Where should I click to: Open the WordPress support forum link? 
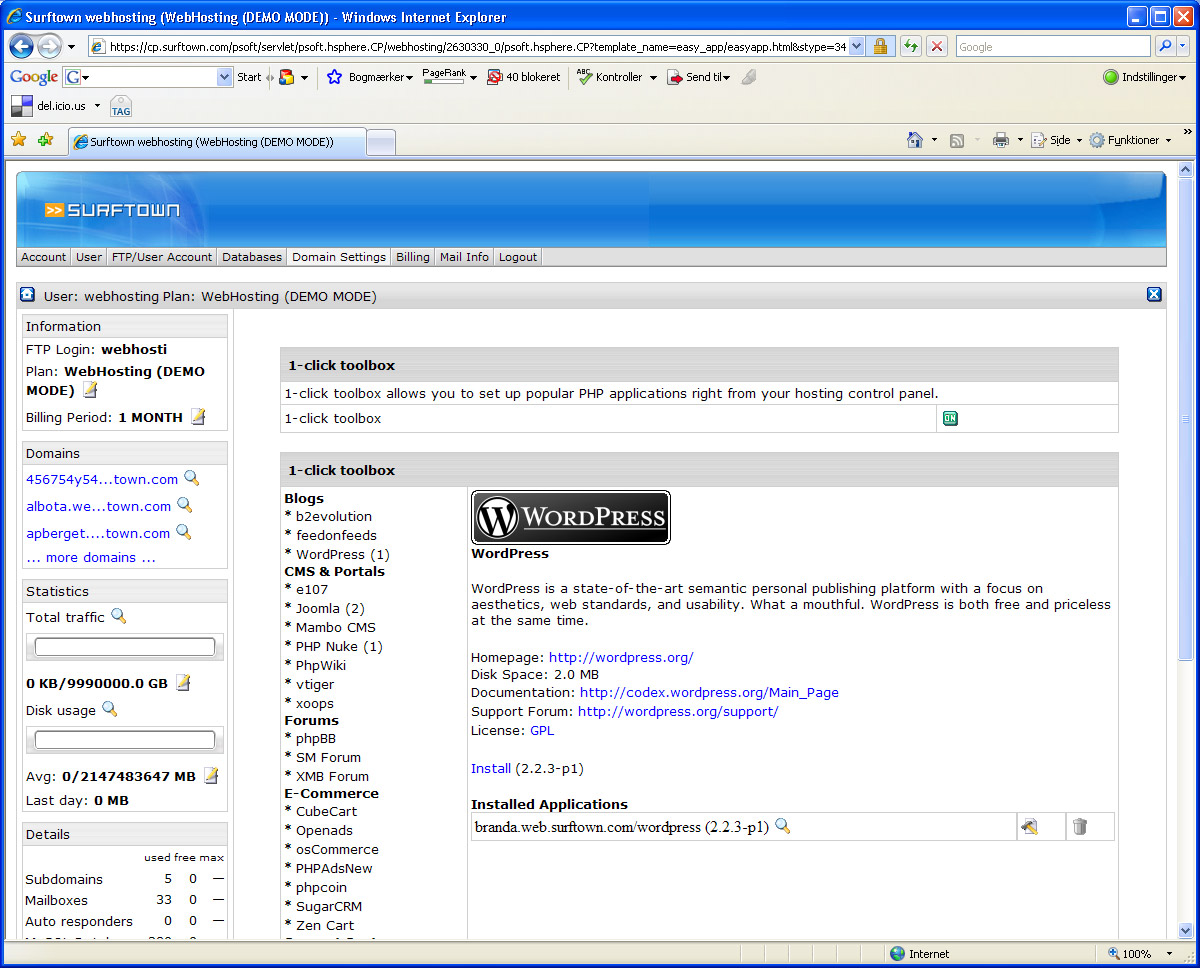(x=678, y=711)
